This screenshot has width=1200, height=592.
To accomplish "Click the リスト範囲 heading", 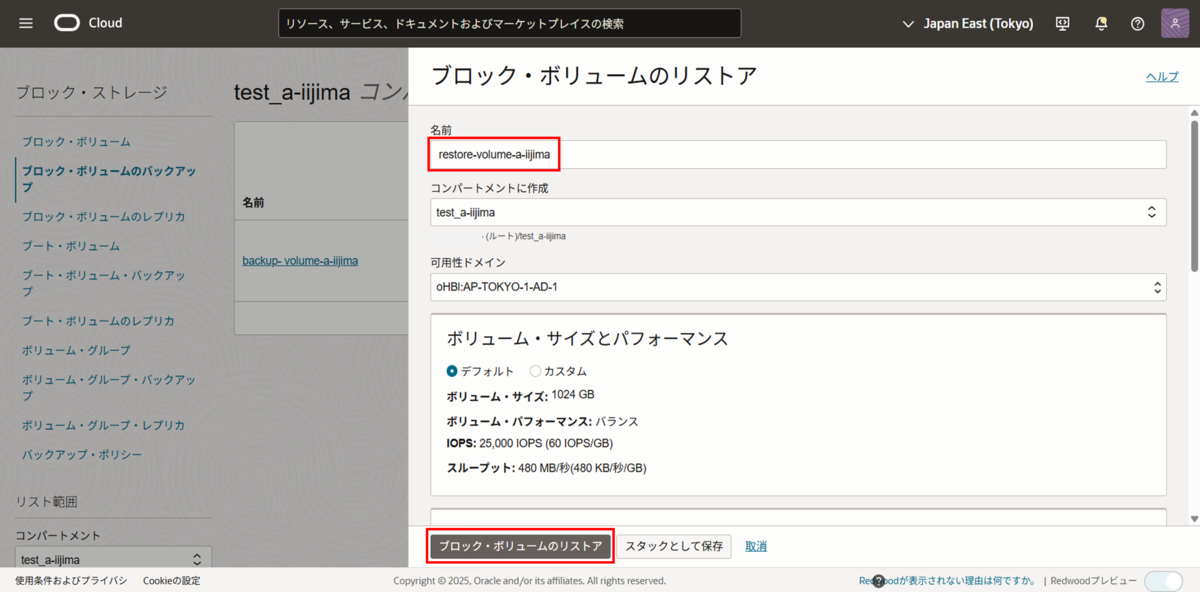I will 46,502.
